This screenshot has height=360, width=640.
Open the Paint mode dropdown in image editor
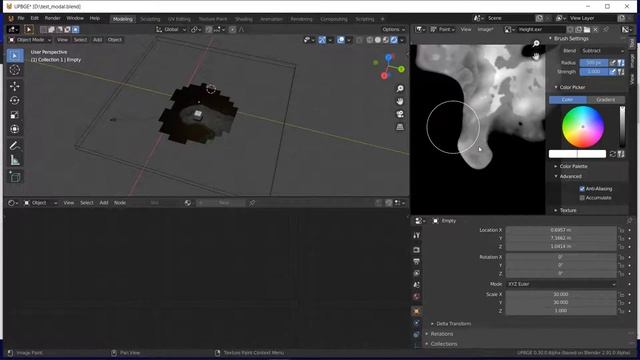pyautogui.click(x=442, y=29)
